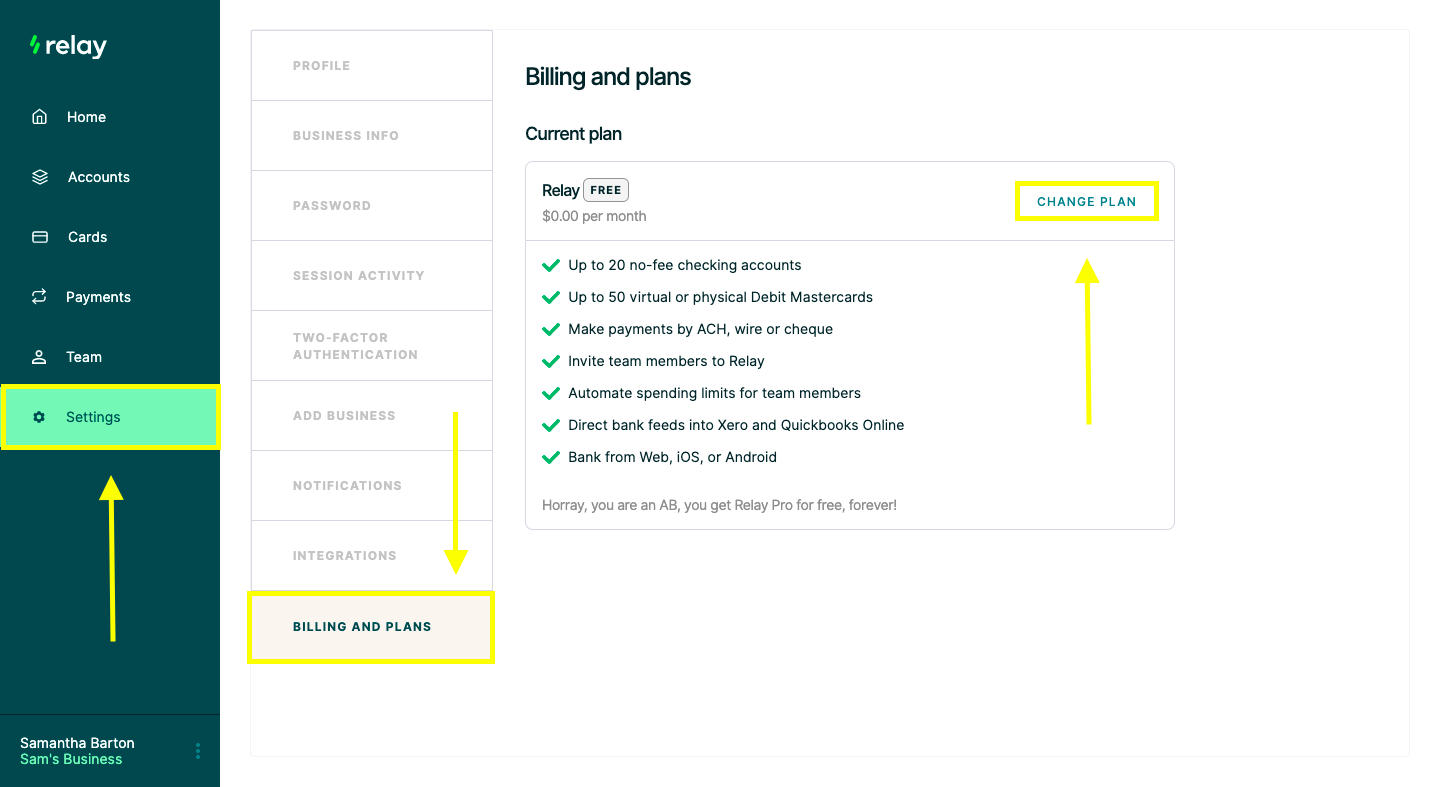Screen dimensions: 1440x787
Task: Open the three-dot menu beside Samantha Barton
Action: coord(198,751)
